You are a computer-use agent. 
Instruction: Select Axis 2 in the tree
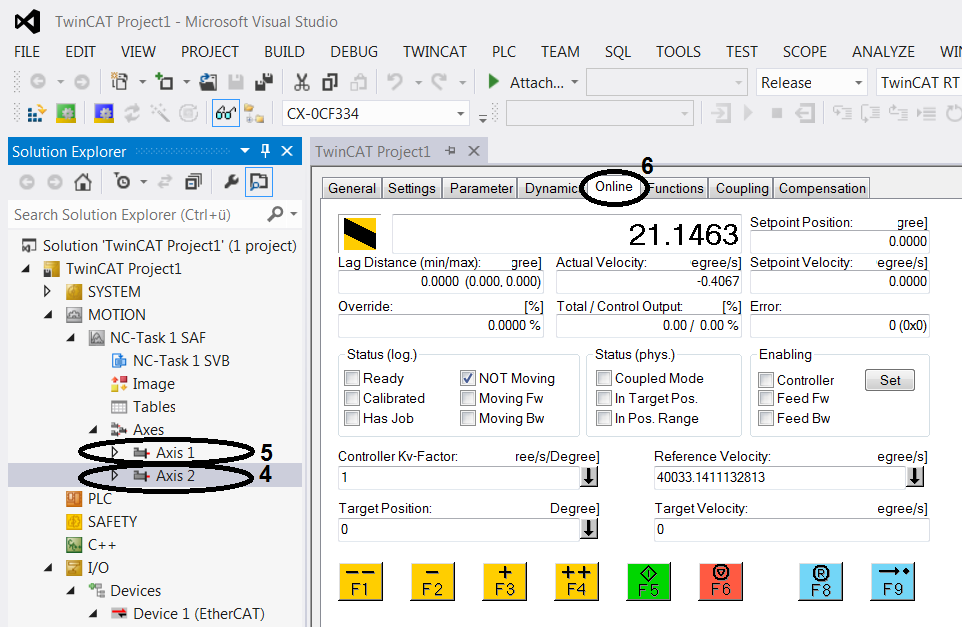pyautogui.click(x=175, y=475)
